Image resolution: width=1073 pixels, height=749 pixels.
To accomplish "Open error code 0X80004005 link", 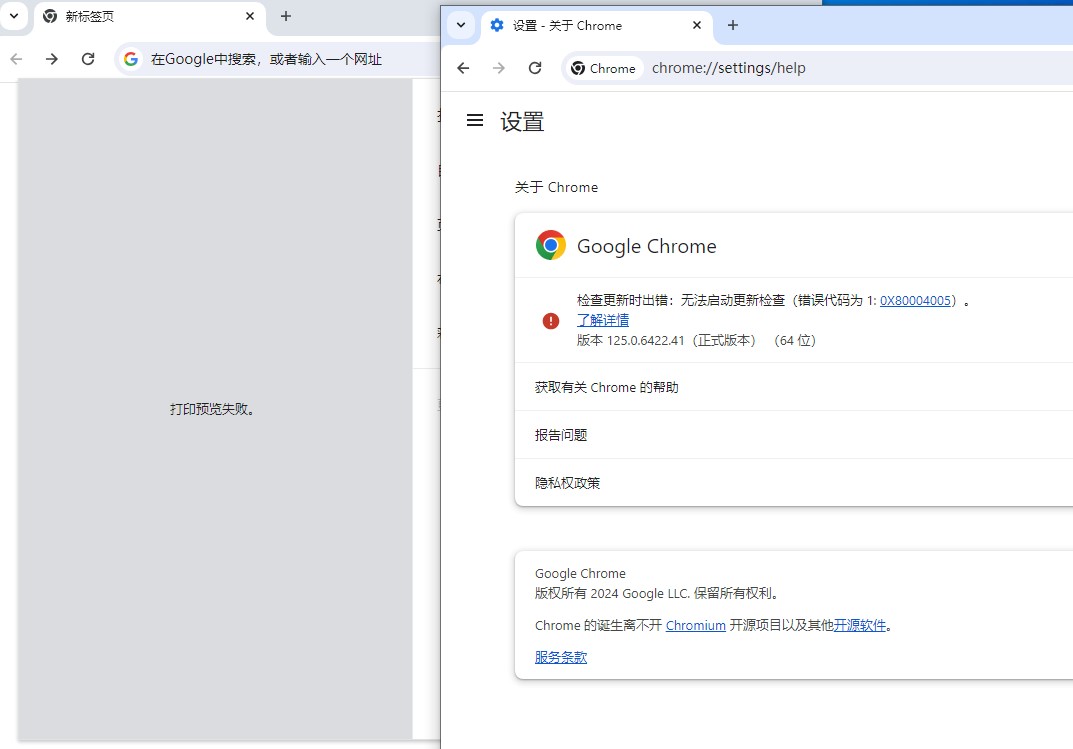I will (x=916, y=300).
